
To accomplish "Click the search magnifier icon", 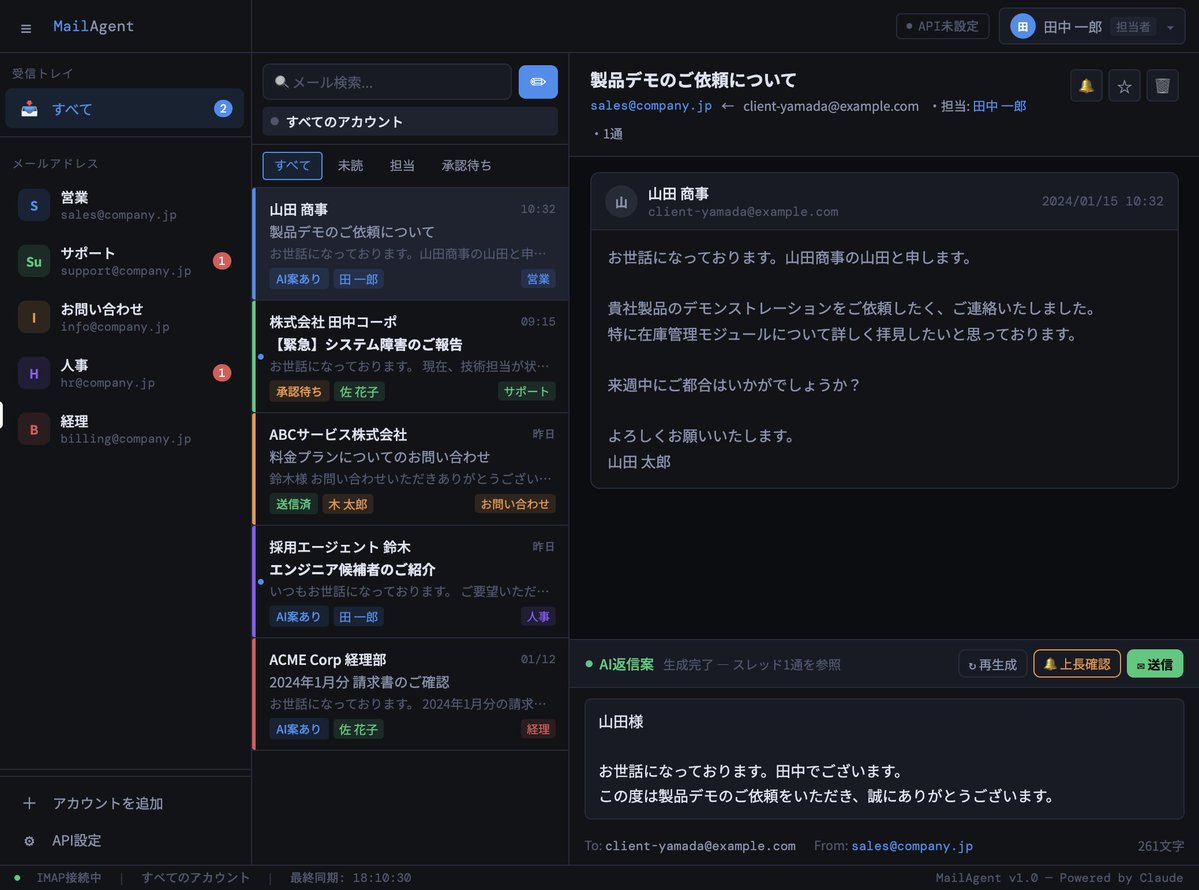I will (x=281, y=82).
